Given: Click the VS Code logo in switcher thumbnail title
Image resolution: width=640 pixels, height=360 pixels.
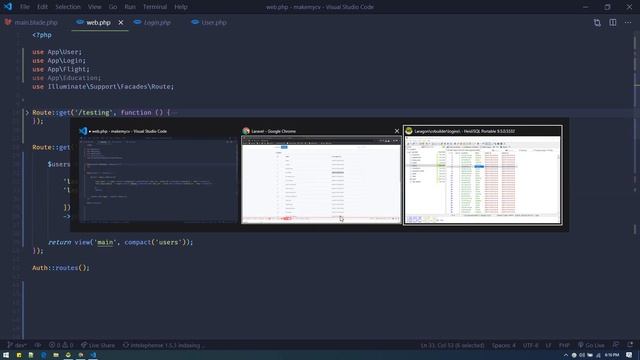Looking at the screenshot, I should 83,131.
